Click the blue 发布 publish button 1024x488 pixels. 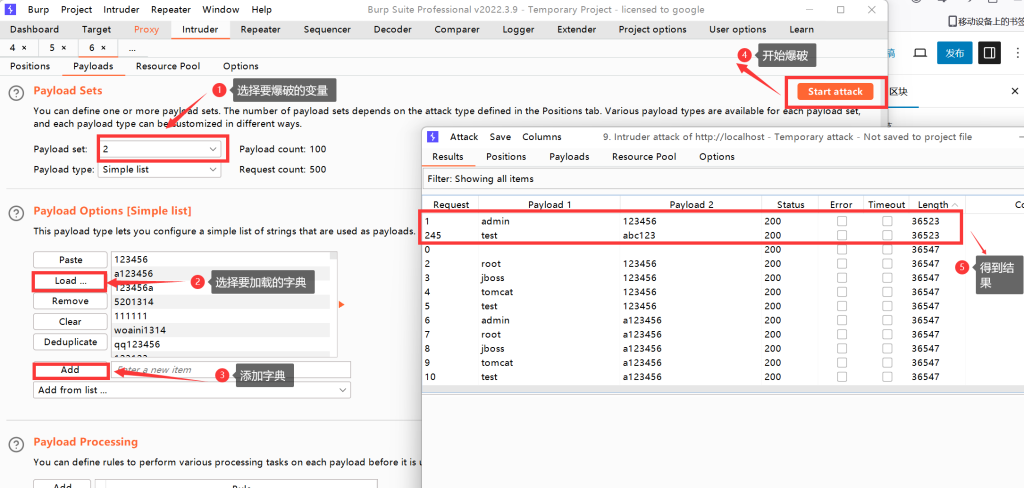(x=955, y=53)
